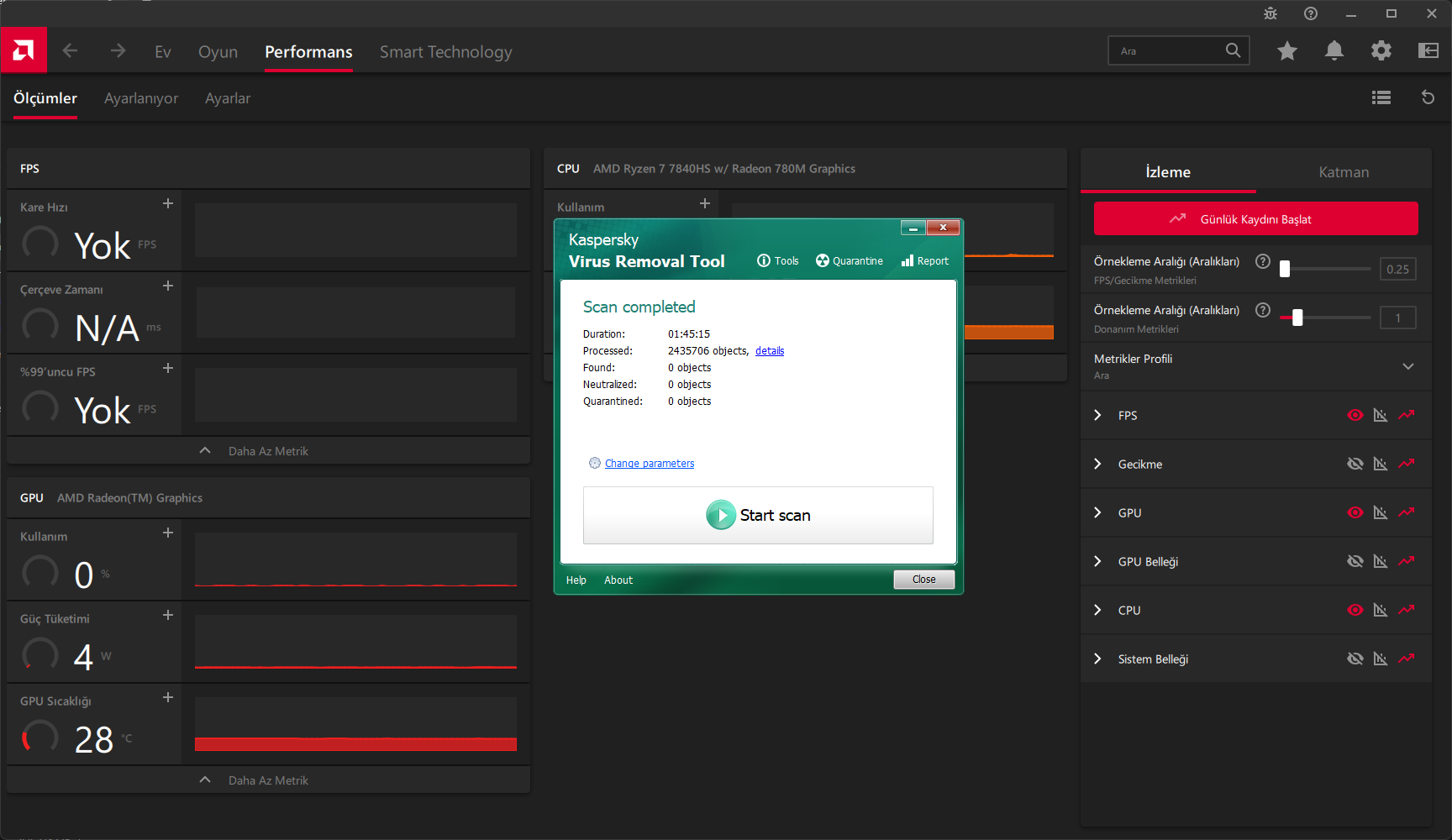Switch to list view icon
1452x840 pixels.
tap(1381, 97)
